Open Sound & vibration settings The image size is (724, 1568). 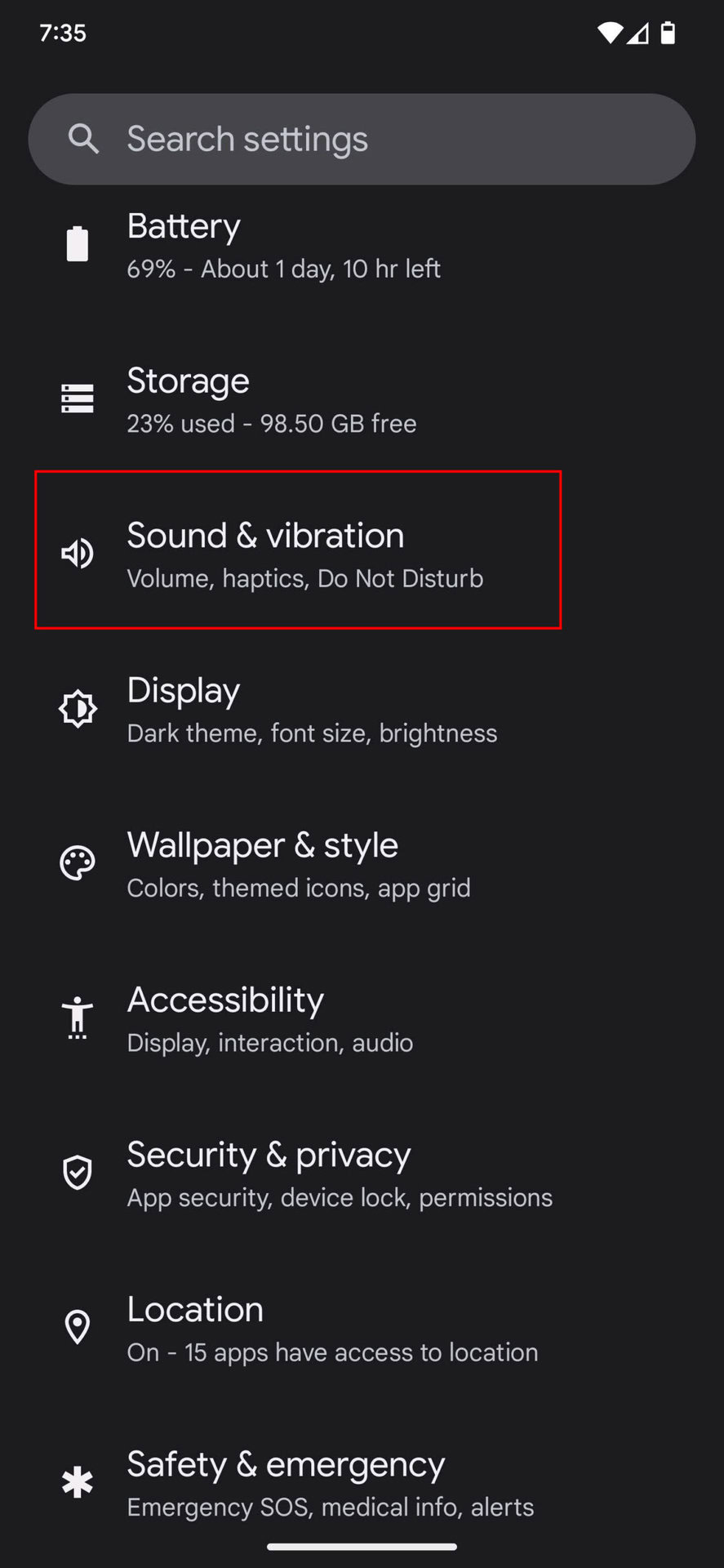pyautogui.click(x=304, y=555)
